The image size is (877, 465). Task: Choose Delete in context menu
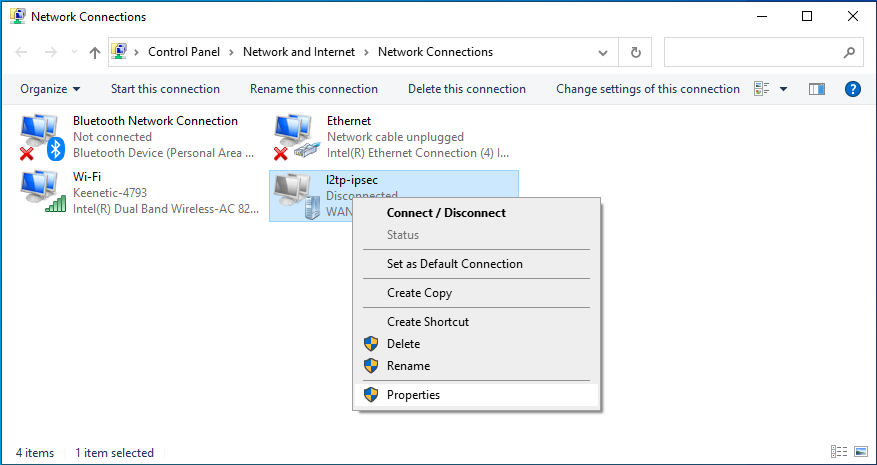pyautogui.click(x=477, y=344)
